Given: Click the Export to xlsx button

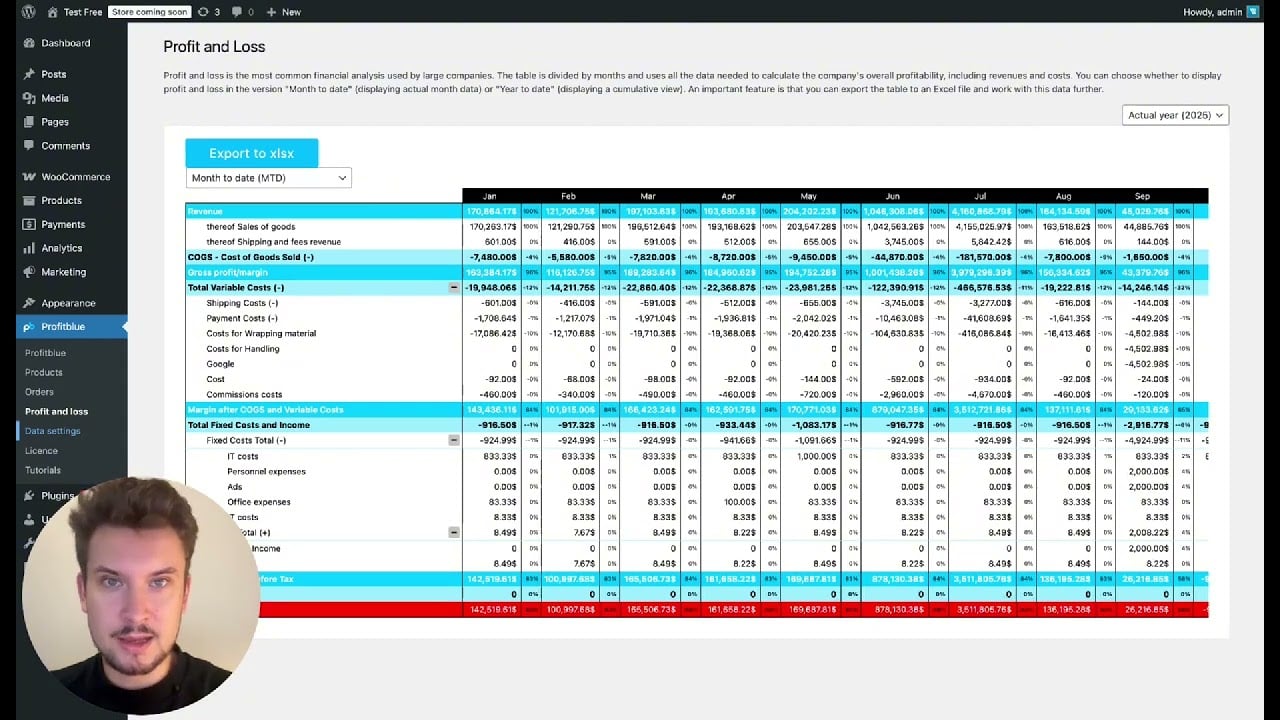Looking at the screenshot, I should click(x=251, y=152).
